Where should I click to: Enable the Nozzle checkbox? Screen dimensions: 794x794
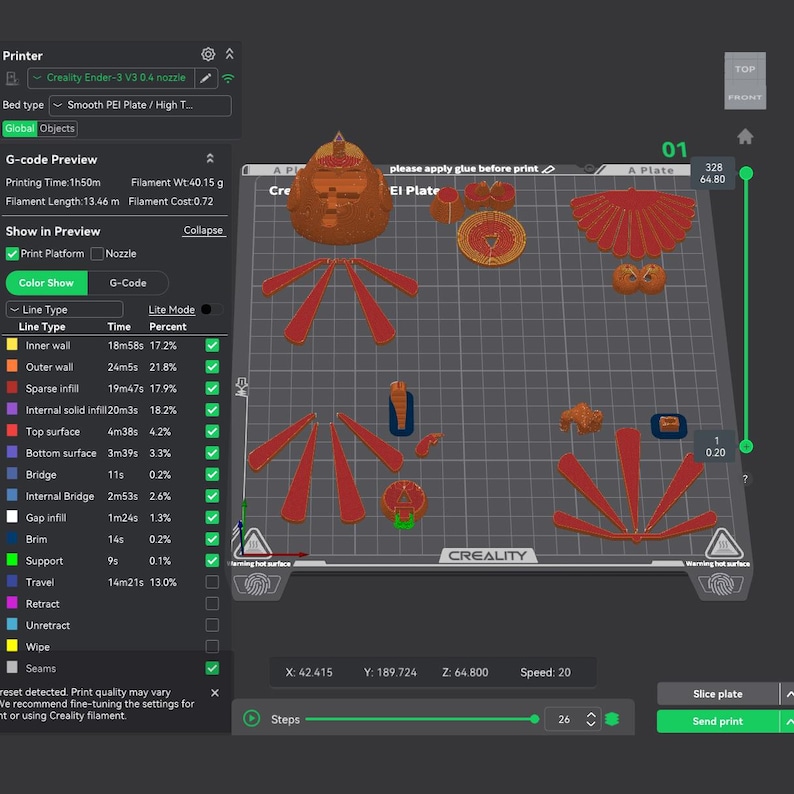(97, 254)
